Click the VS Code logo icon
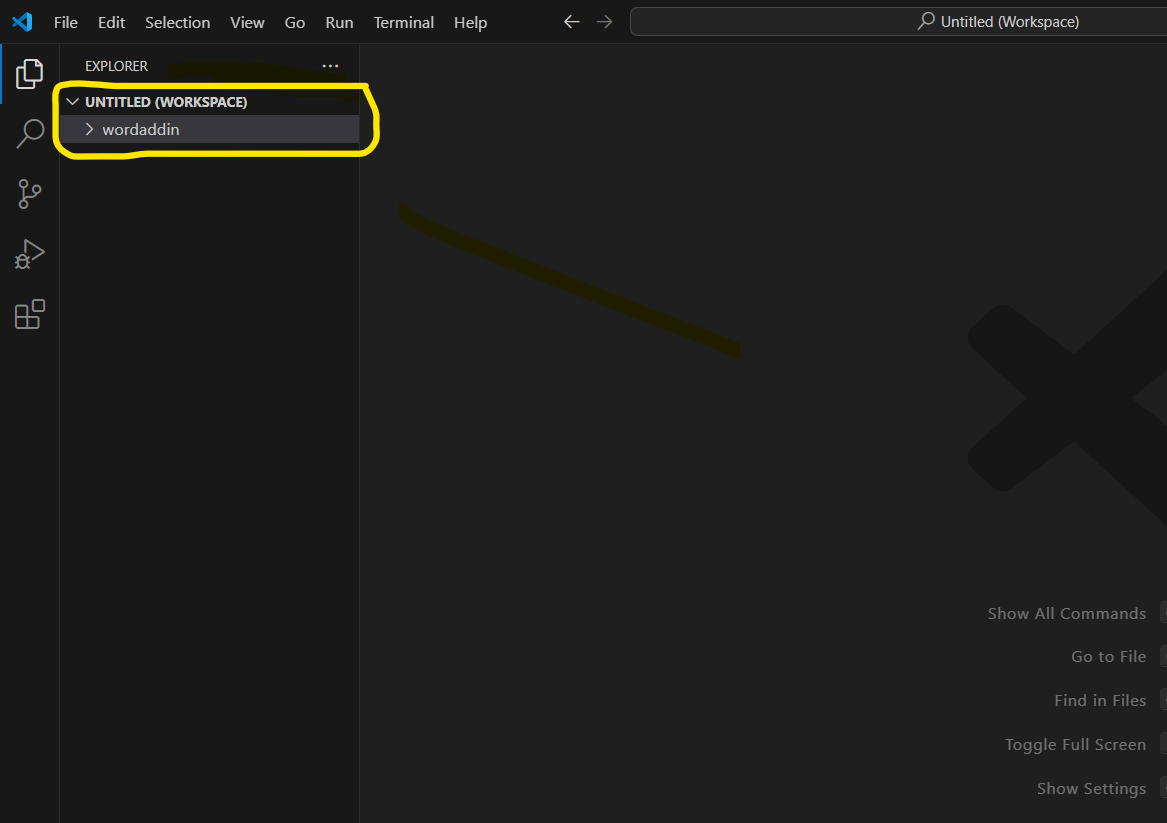 pyautogui.click(x=22, y=22)
